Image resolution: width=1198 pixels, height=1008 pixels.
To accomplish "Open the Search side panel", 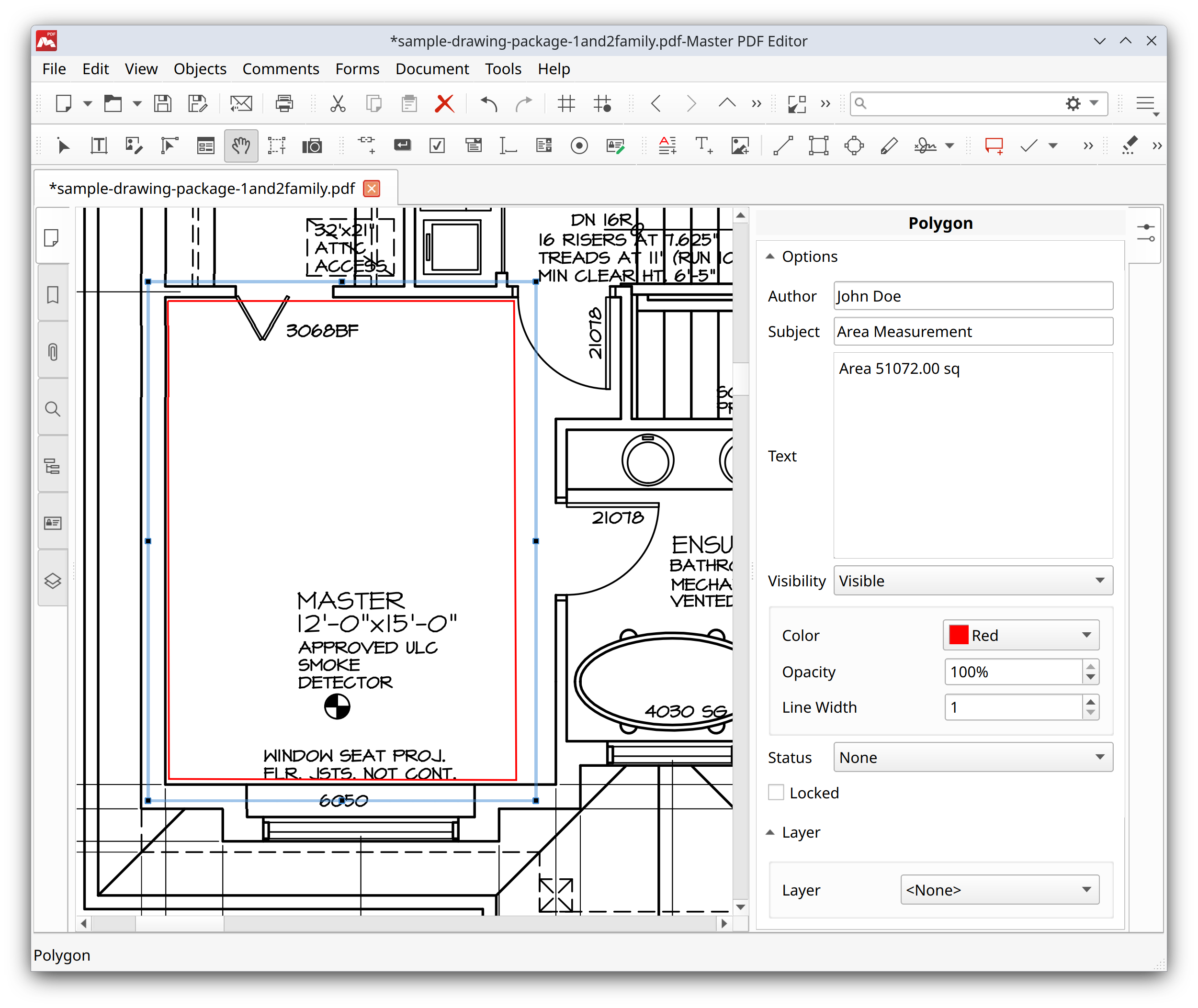I will (x=53, y=409).
